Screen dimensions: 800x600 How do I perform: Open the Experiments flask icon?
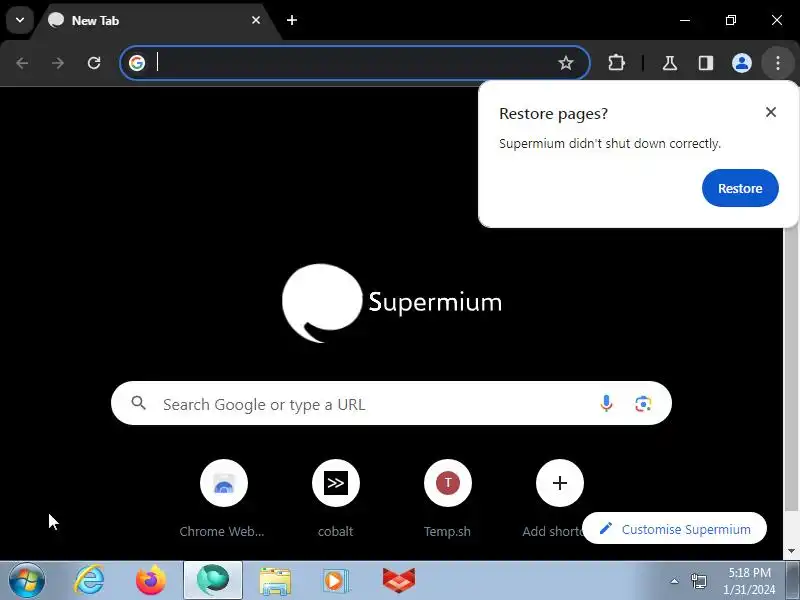669,63
